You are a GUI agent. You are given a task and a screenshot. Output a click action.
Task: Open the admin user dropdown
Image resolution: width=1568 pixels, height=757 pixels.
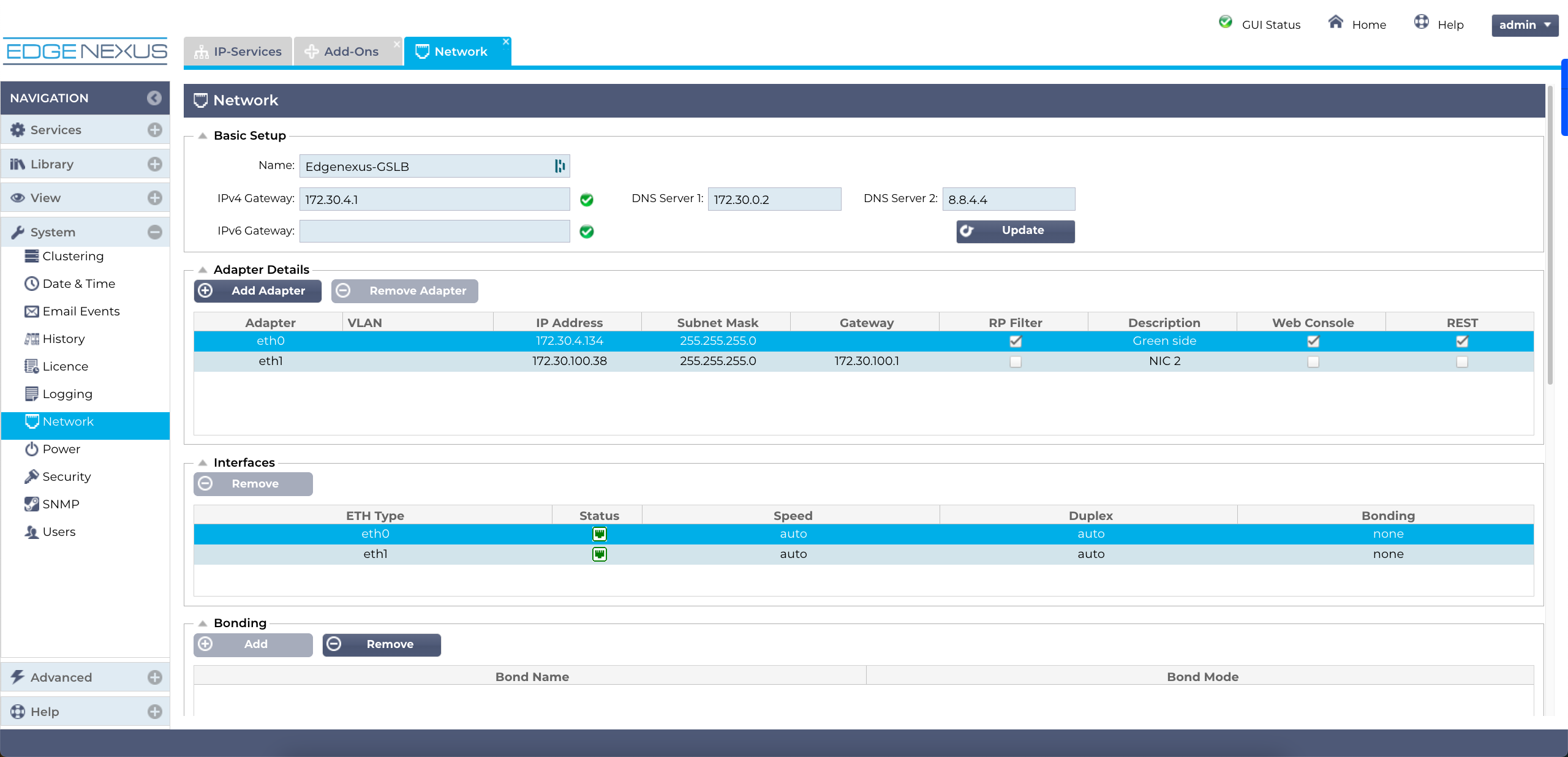tap(1525, 25)
